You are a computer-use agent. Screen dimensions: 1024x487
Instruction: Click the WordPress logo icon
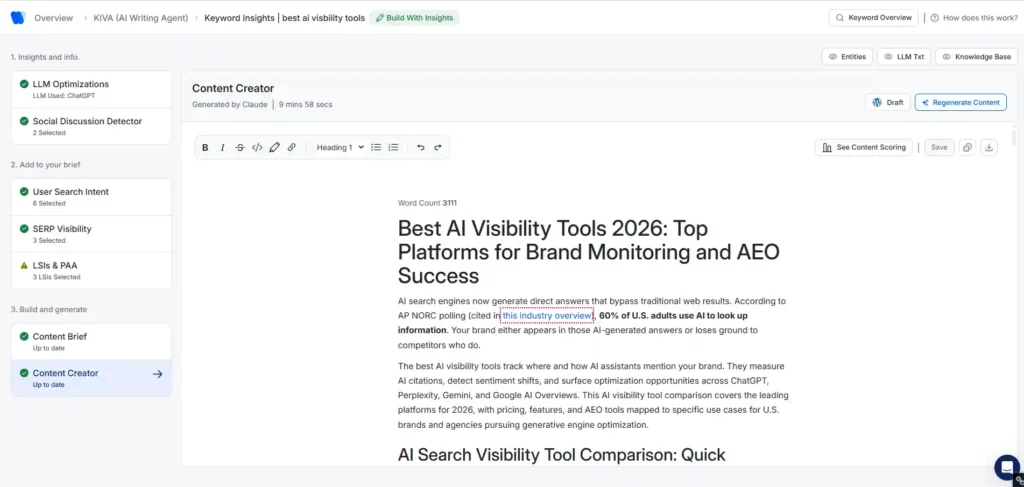click(877, 102)
